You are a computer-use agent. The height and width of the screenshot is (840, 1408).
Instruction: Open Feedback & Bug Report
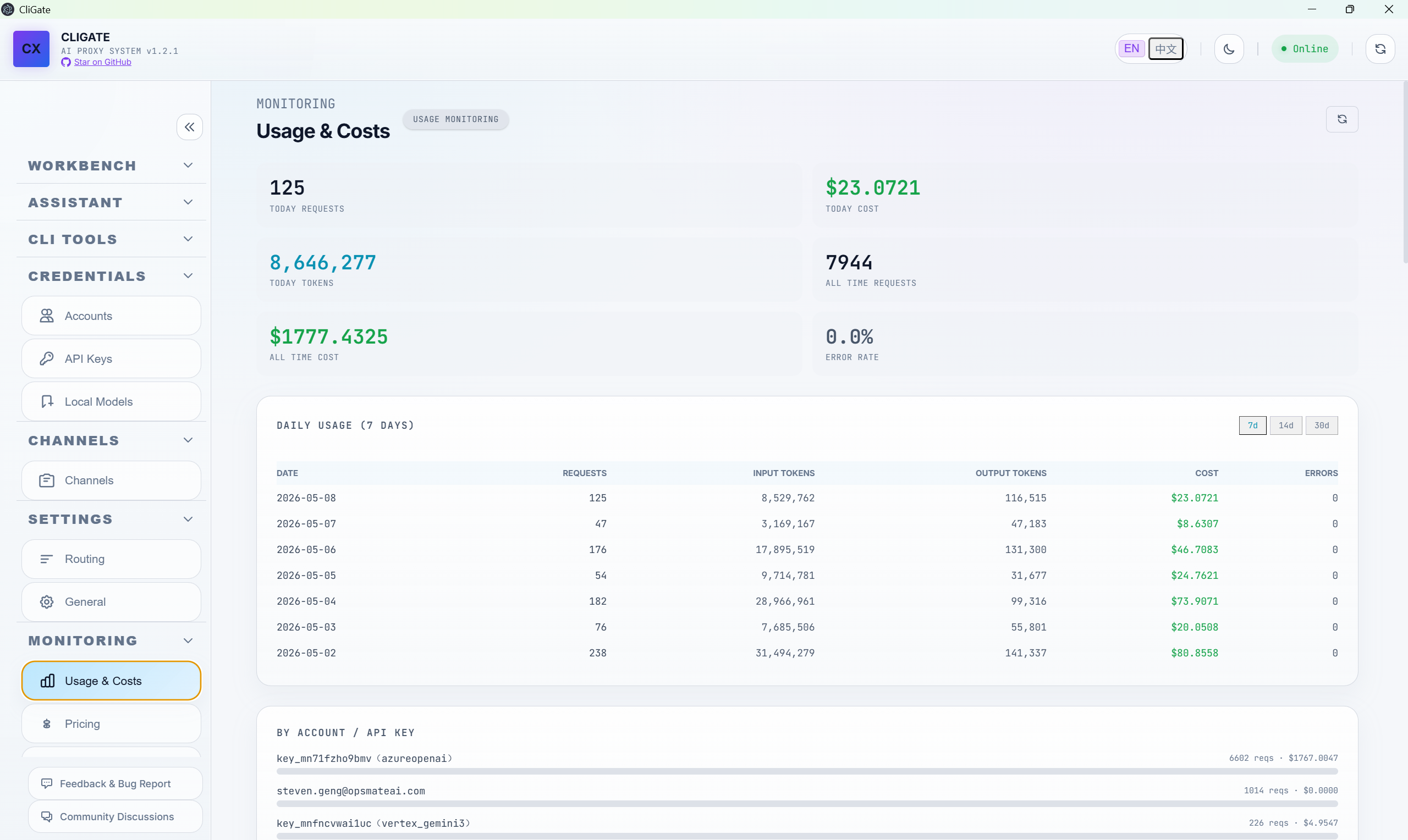[116, 784]
